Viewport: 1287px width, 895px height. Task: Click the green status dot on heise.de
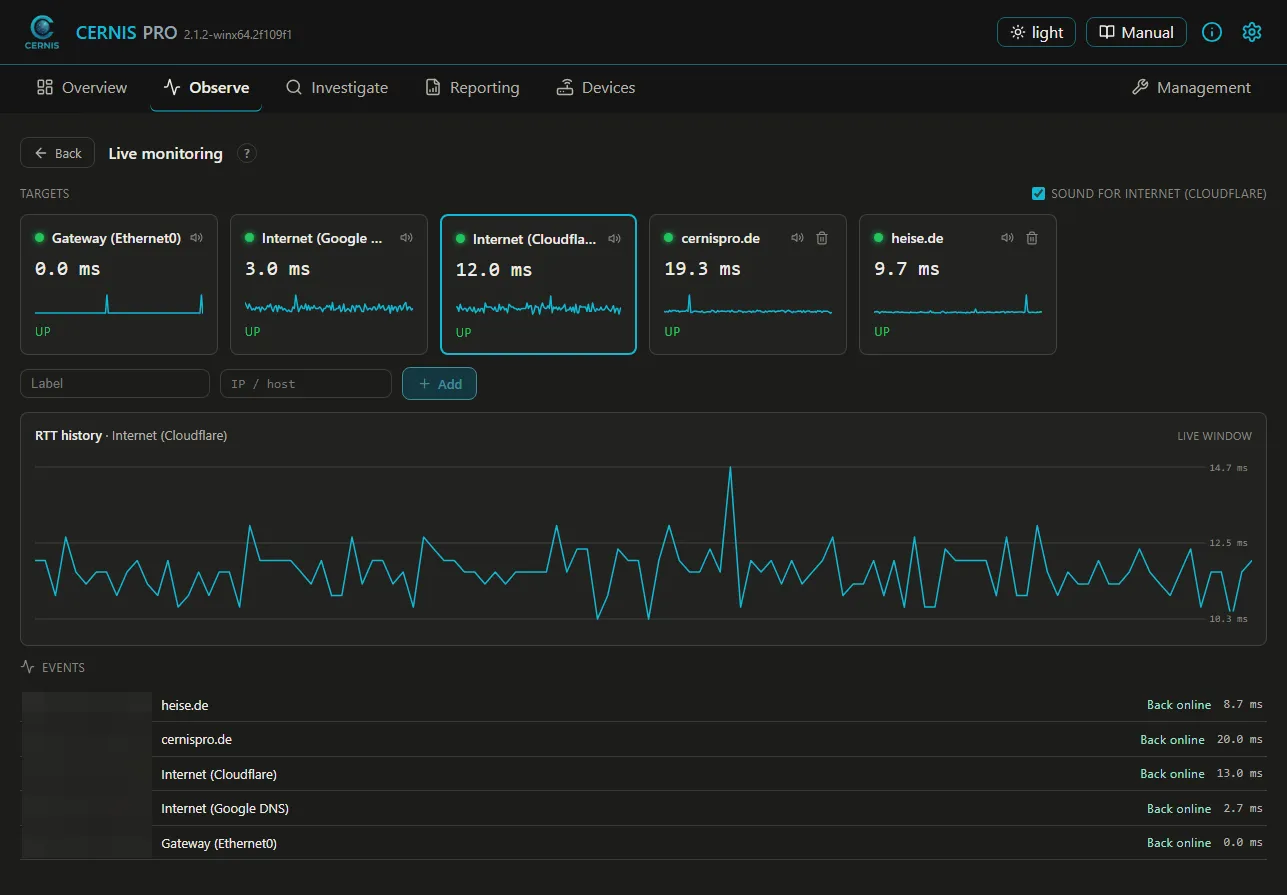click(x=880, y=238)
